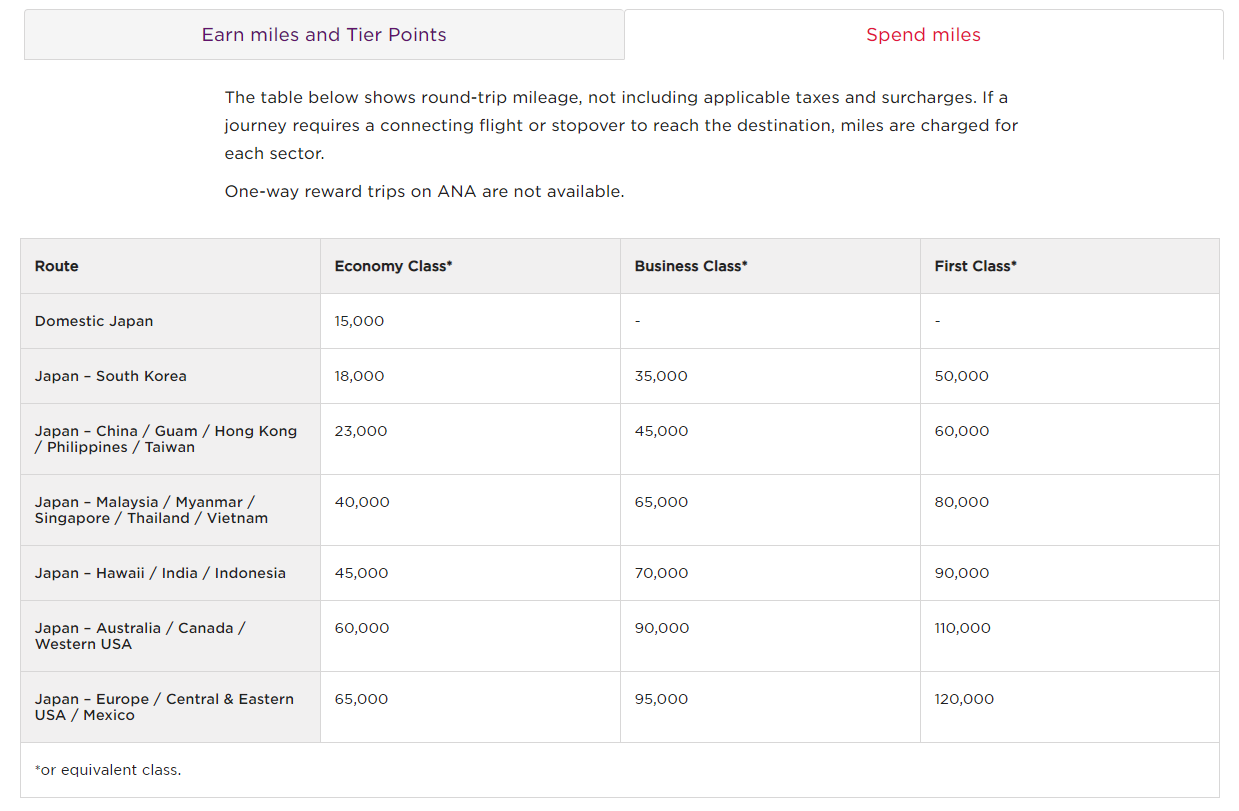Select the Japan – Australia / Canada route cell
The image size is (1239, 811).
pos(140,636)
